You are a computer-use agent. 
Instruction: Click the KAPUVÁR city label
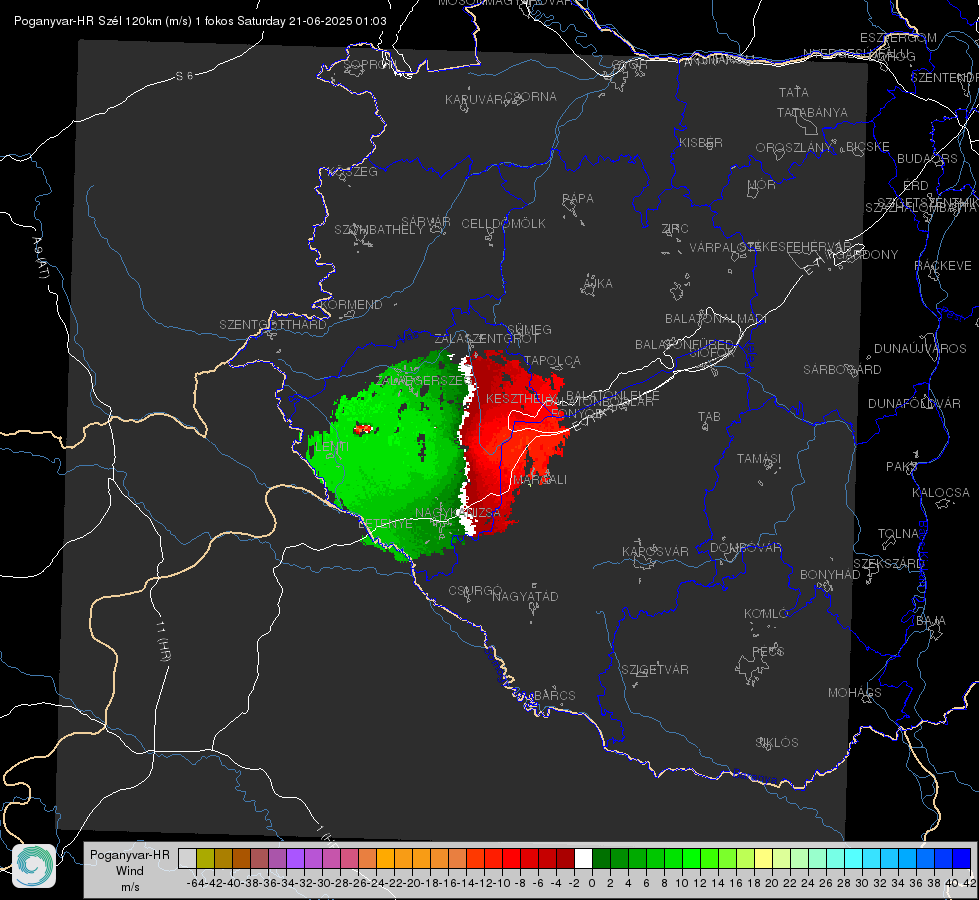(475, 100)
